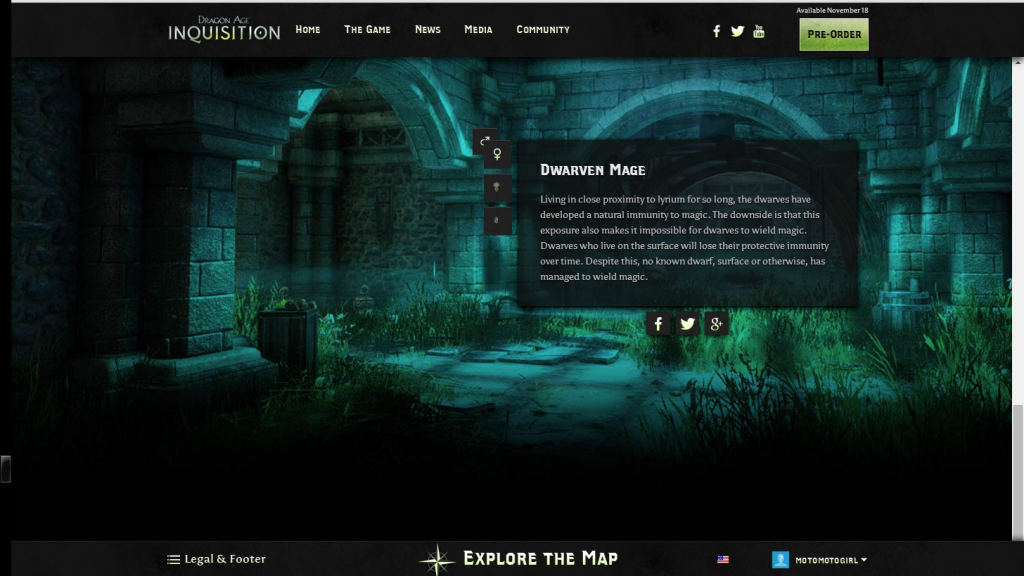Tweet the Dwarven Mage card
This screenshot has height=576, width=1024.
click(x=687, y=324)
